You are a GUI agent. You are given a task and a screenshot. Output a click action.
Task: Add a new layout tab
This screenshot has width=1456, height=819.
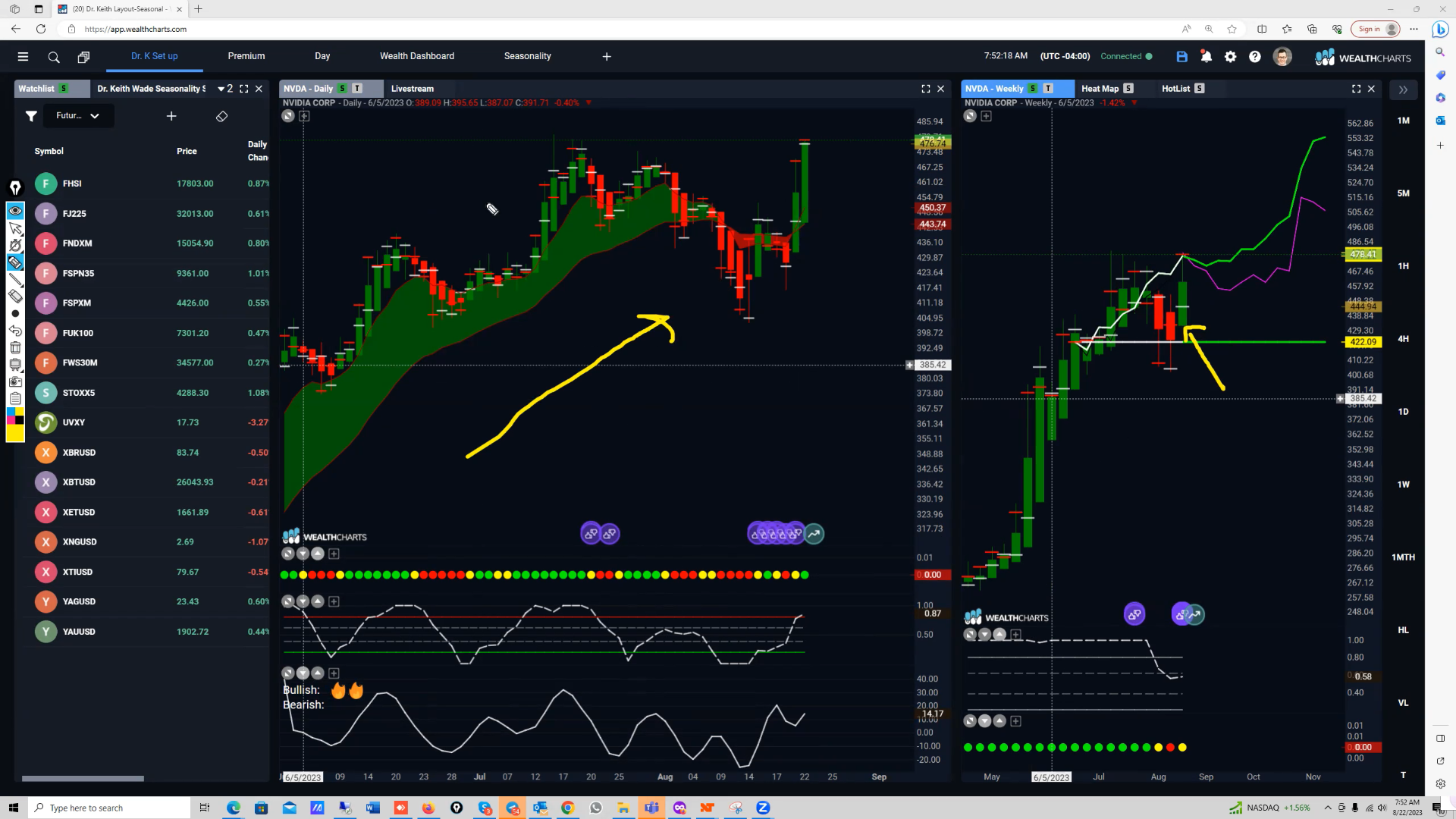607,56
